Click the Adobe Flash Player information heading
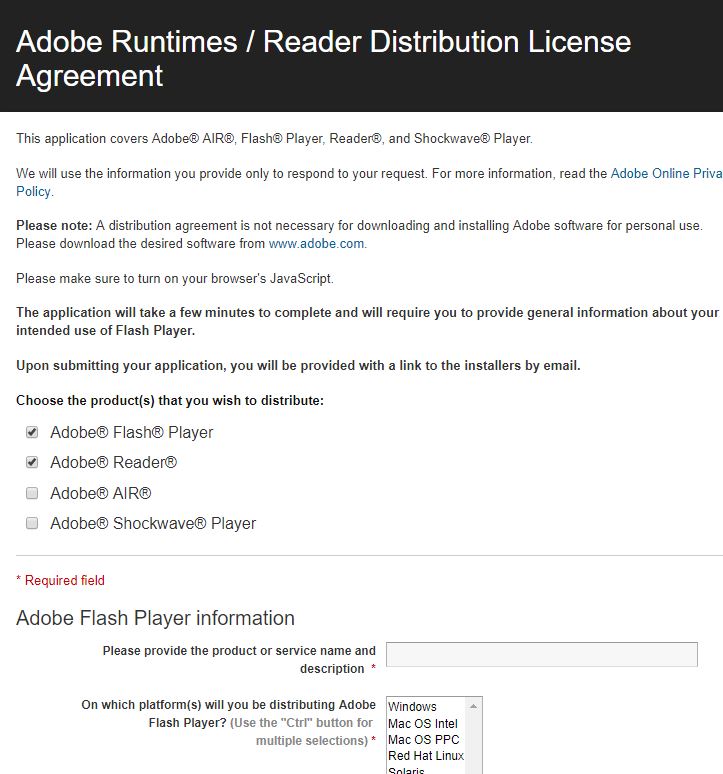This screenshot has width=723, height=774. (x=155, y=618)
